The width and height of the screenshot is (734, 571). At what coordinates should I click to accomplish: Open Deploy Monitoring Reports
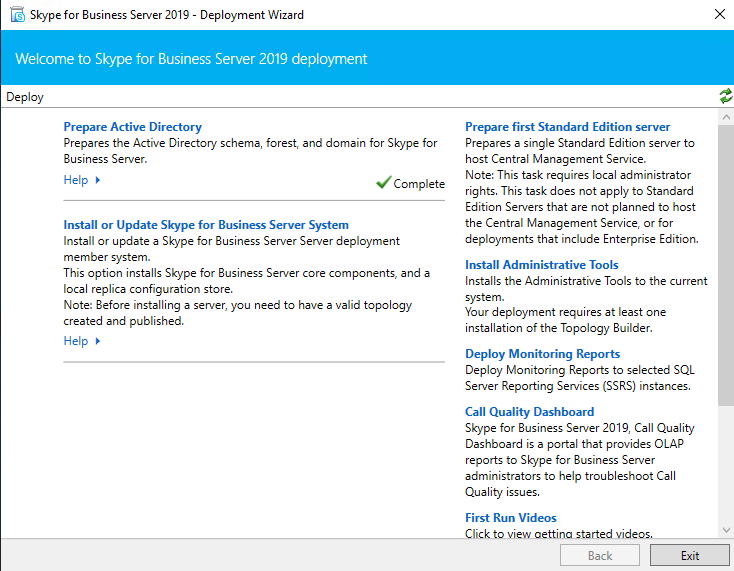pyautogui.click(x=542, y=354)
